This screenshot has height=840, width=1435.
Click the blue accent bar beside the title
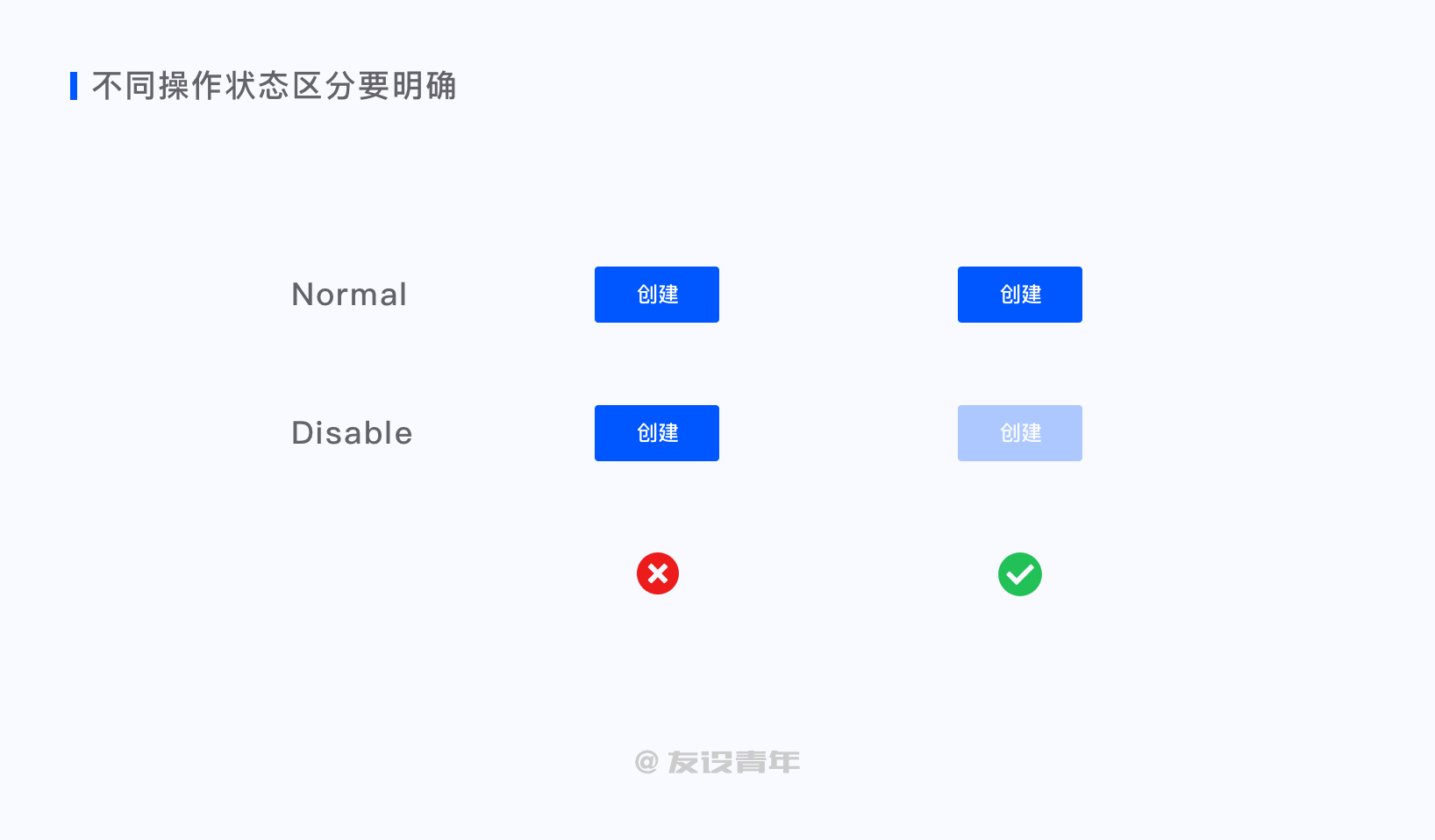[x=74, y=86]
